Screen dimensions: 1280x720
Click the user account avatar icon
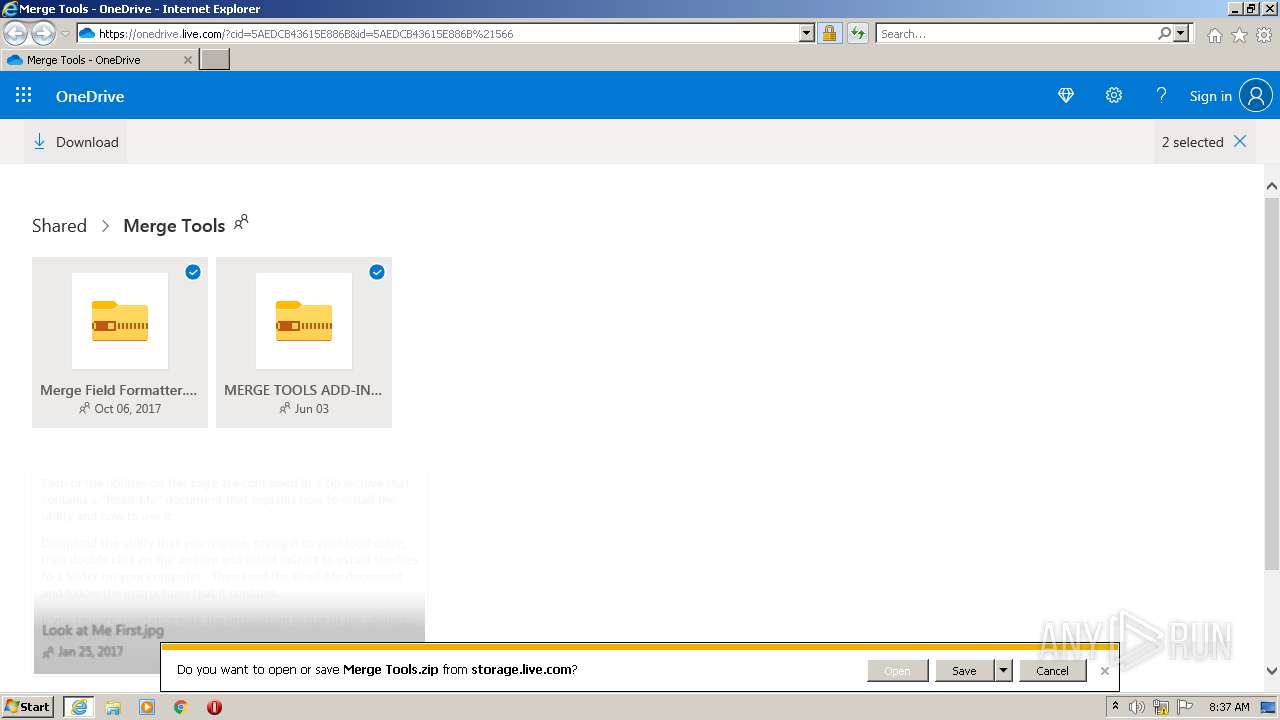pyautogui.click(x=1256, y=96)
